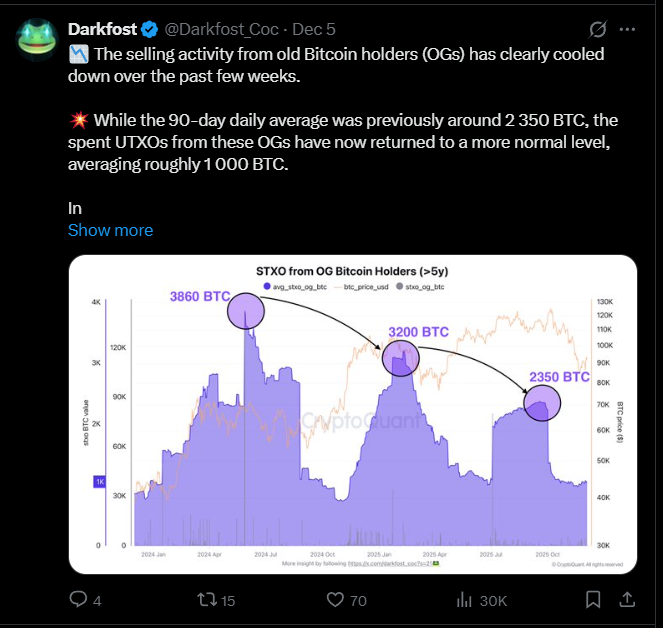Share the post via share icon
Image resolution: width=663 pixels, height=628 pixels.
coord(627,600)
